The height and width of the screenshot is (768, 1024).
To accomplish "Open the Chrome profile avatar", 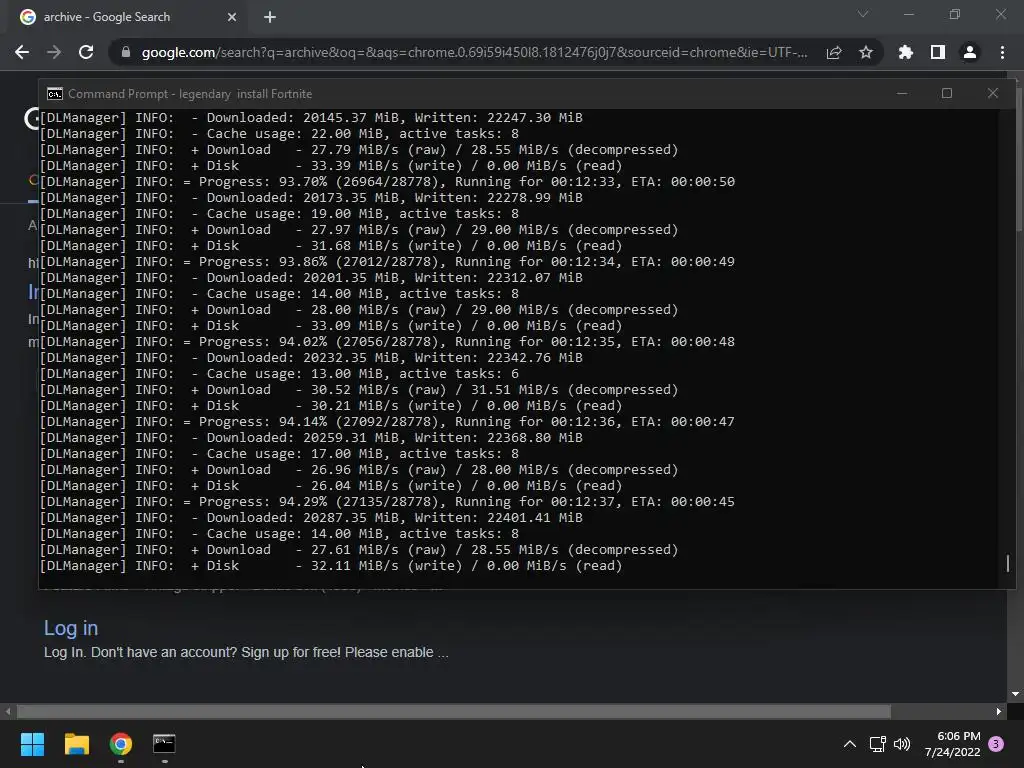I will pyautogui.click(x=970, y=52).
